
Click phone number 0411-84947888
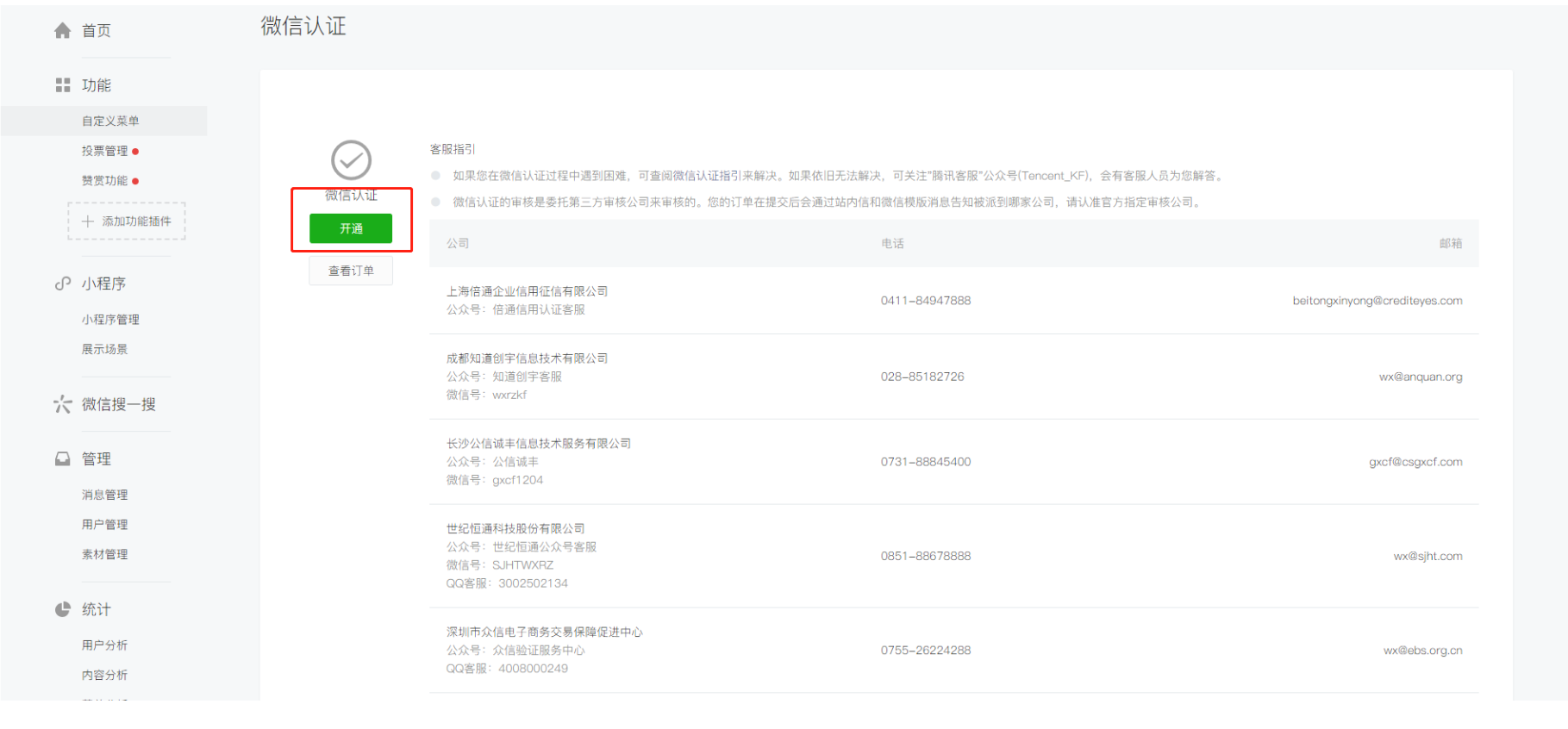[926, 301]
